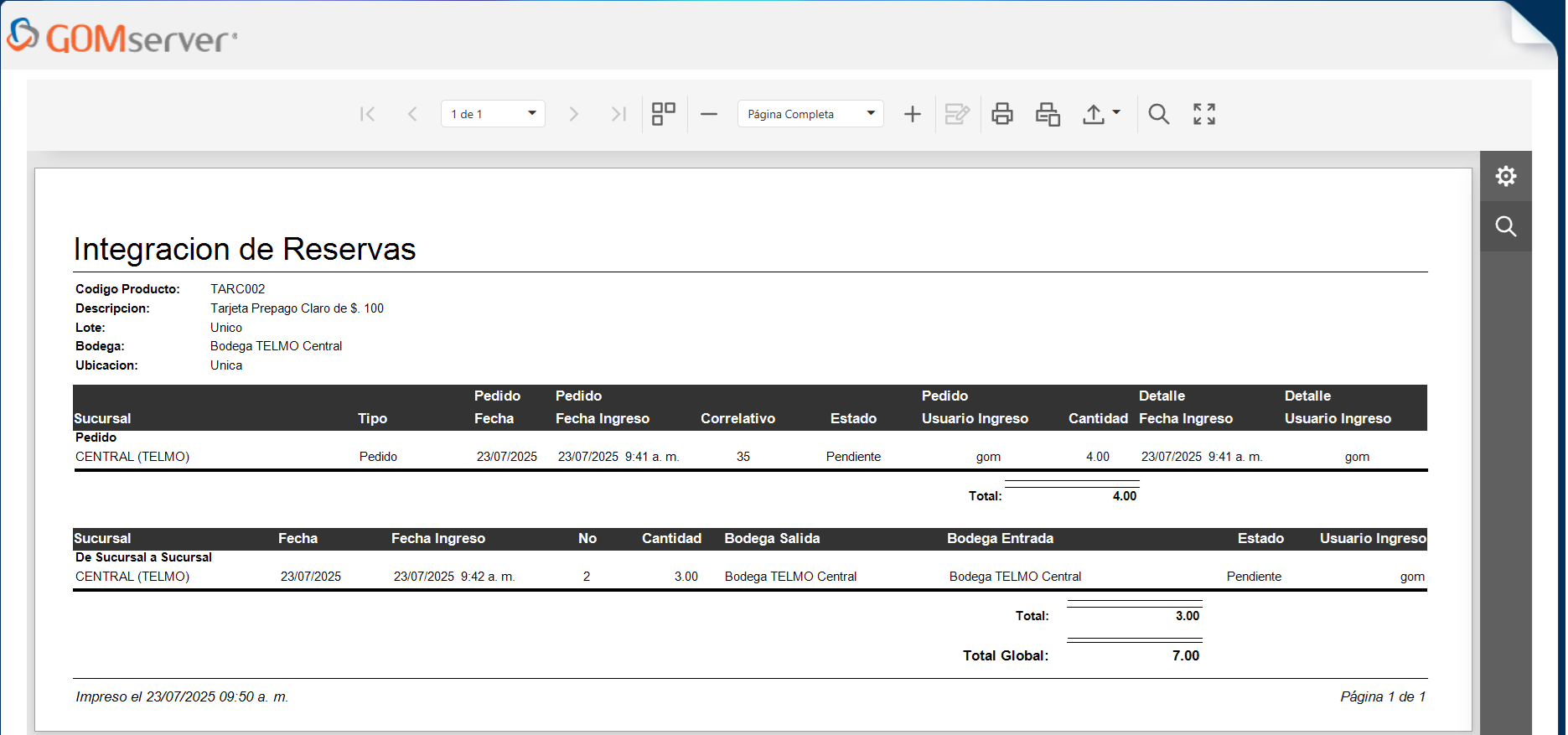The width and height of the screenshot is (1568, 735).
Task: Toggle the edit fields highlight icon
Action: [957, 114]
